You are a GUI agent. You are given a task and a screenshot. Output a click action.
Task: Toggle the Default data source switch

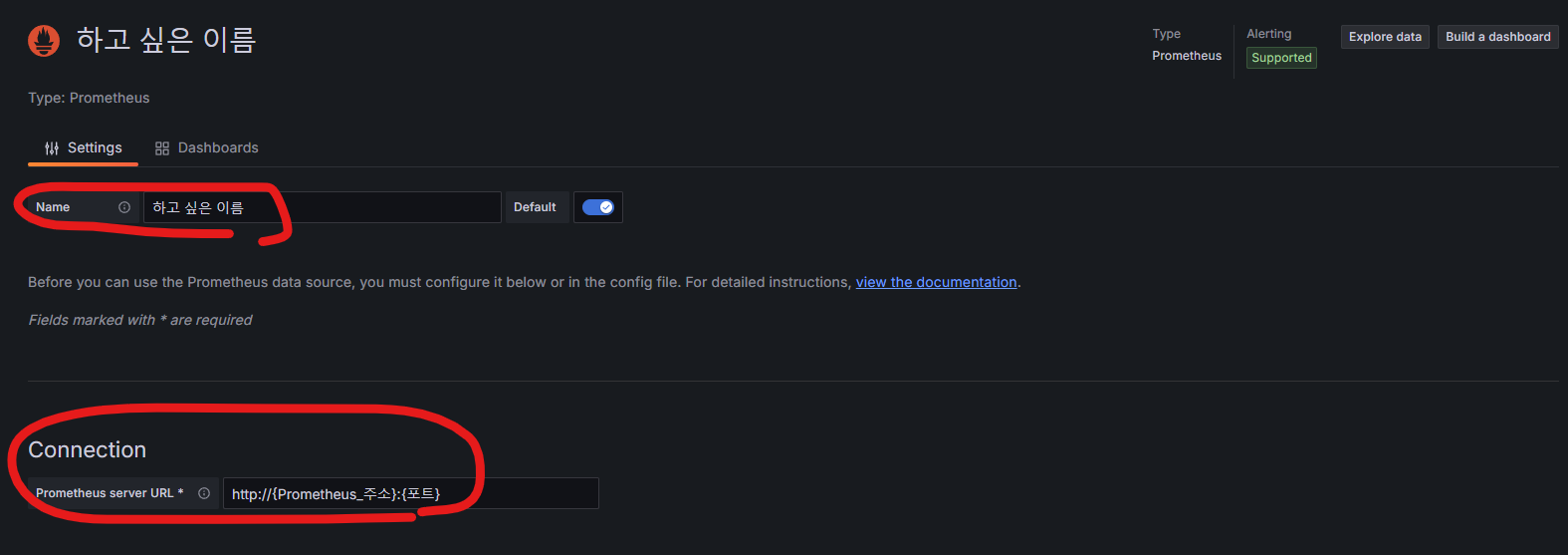point(598,207)
